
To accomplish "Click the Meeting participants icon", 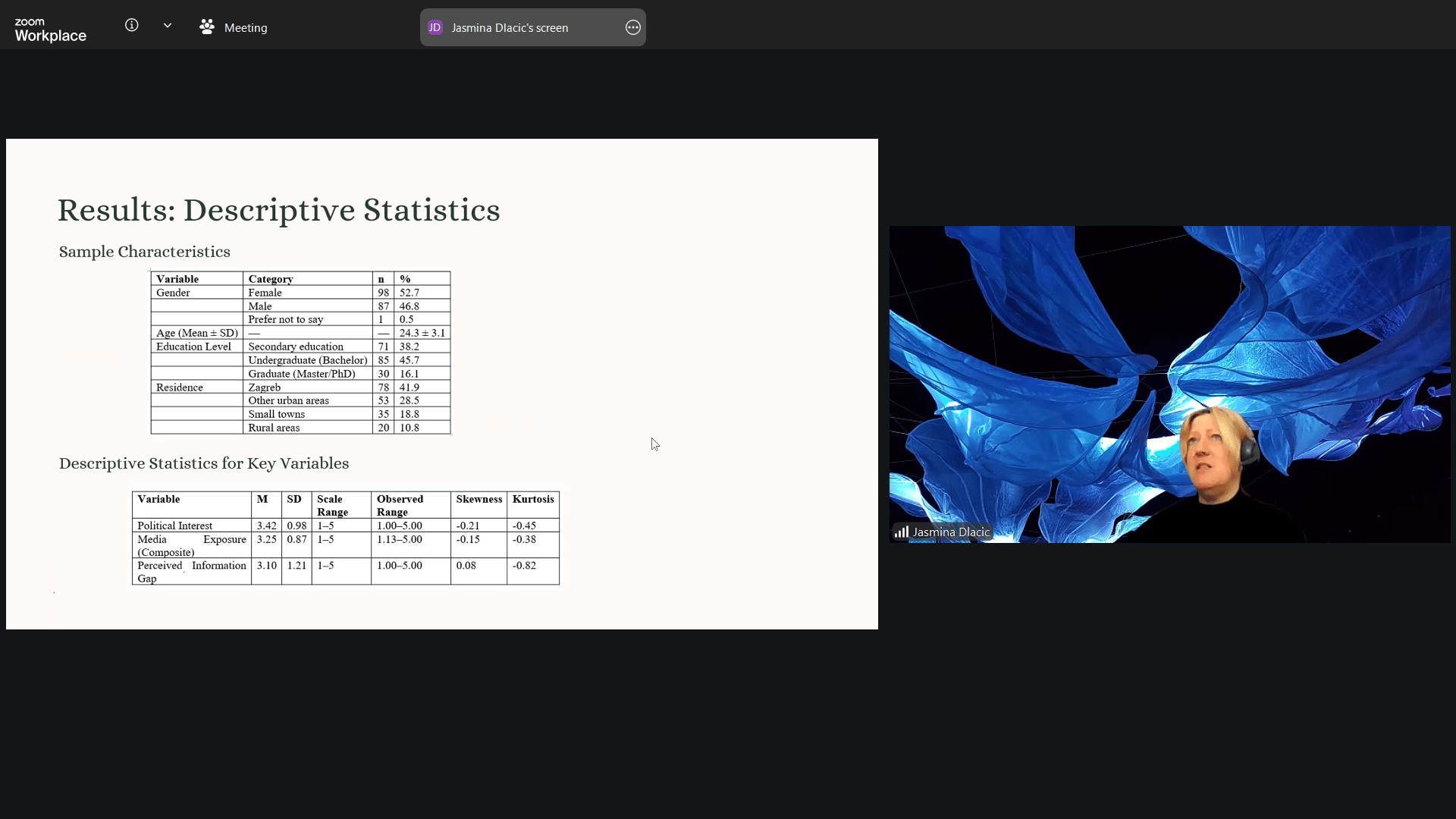I will point(206,27).
